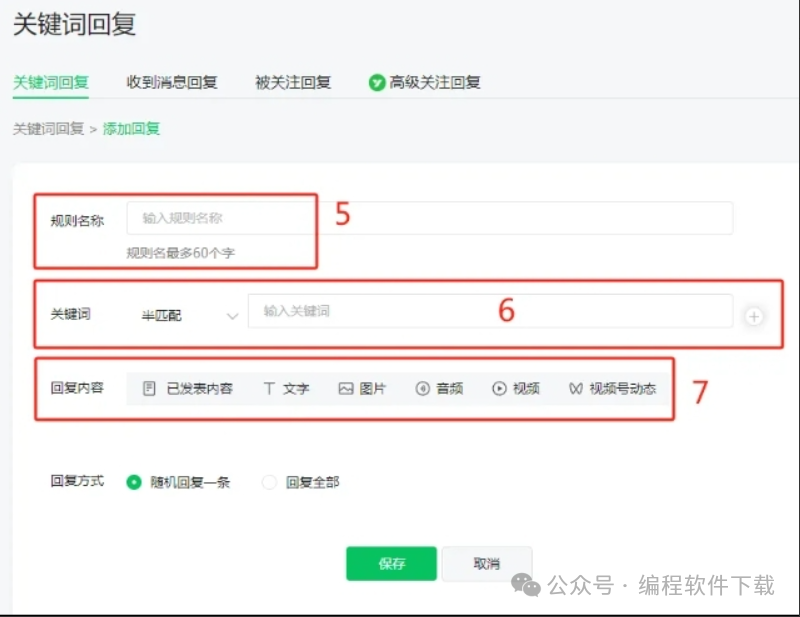
Task: Cancel with the 取消 button
Action: [487, 563]
